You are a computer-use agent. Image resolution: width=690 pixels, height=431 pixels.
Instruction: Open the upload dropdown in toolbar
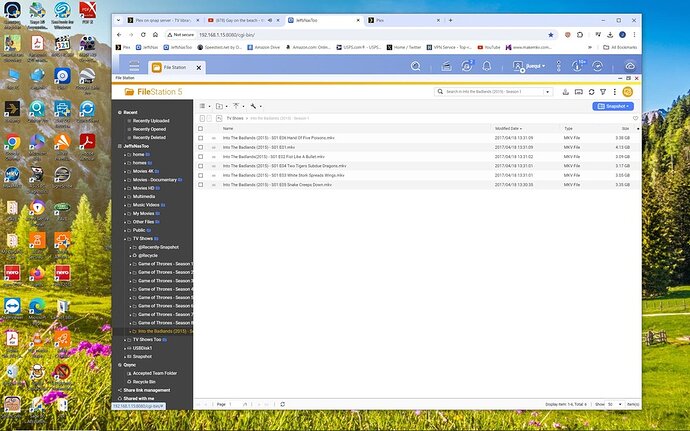pos(239,106)
